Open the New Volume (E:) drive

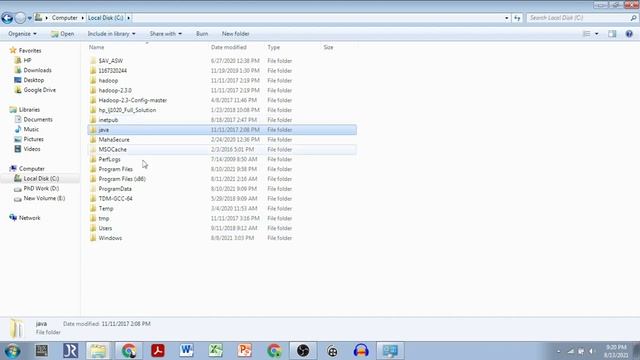point(44,198)
